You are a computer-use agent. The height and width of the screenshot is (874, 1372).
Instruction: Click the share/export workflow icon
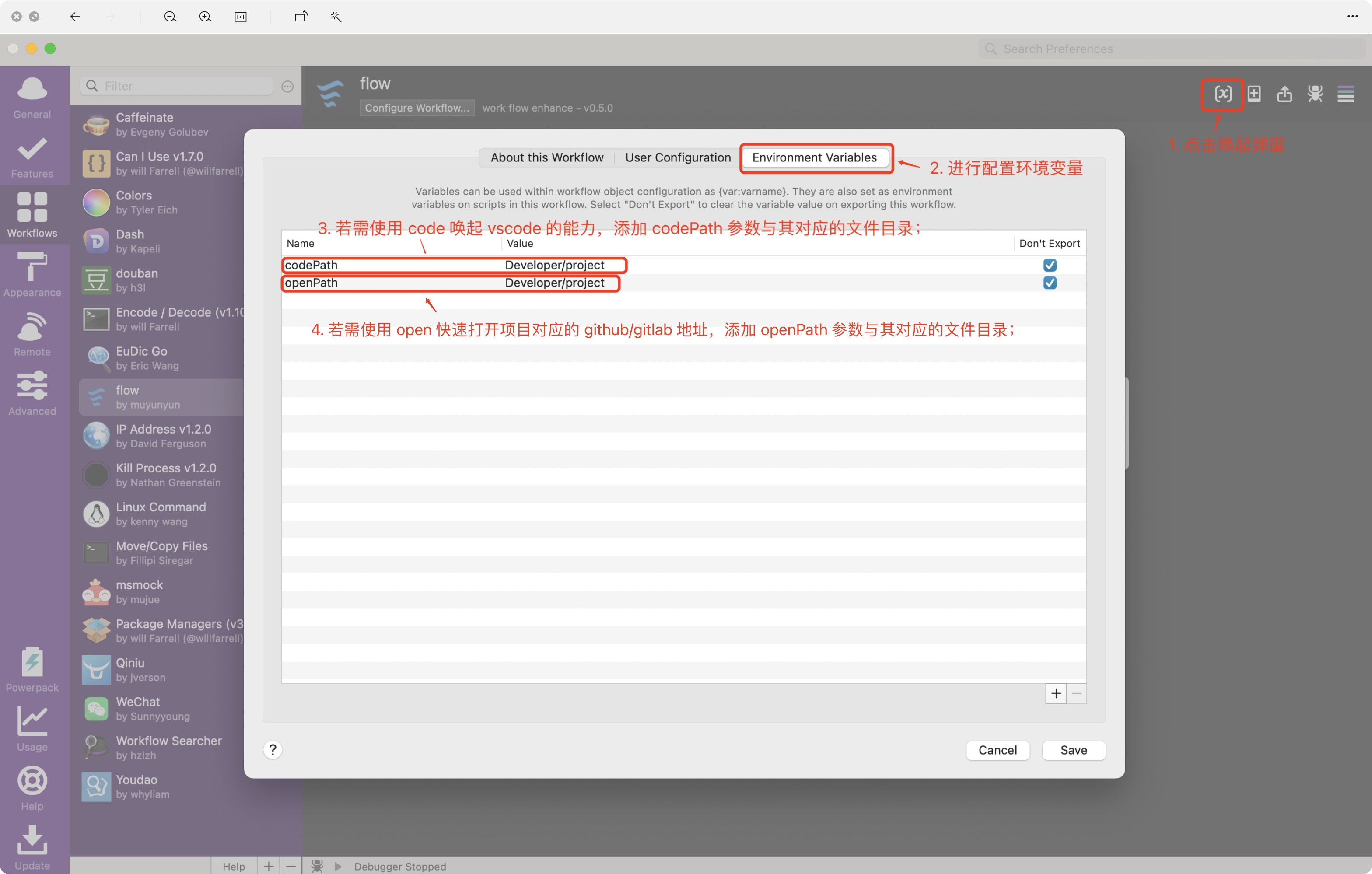tap(1284, 94)
